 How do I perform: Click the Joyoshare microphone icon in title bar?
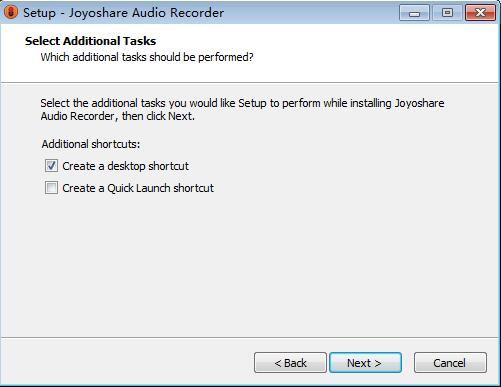pyautogui.click(x=11, y=12)
